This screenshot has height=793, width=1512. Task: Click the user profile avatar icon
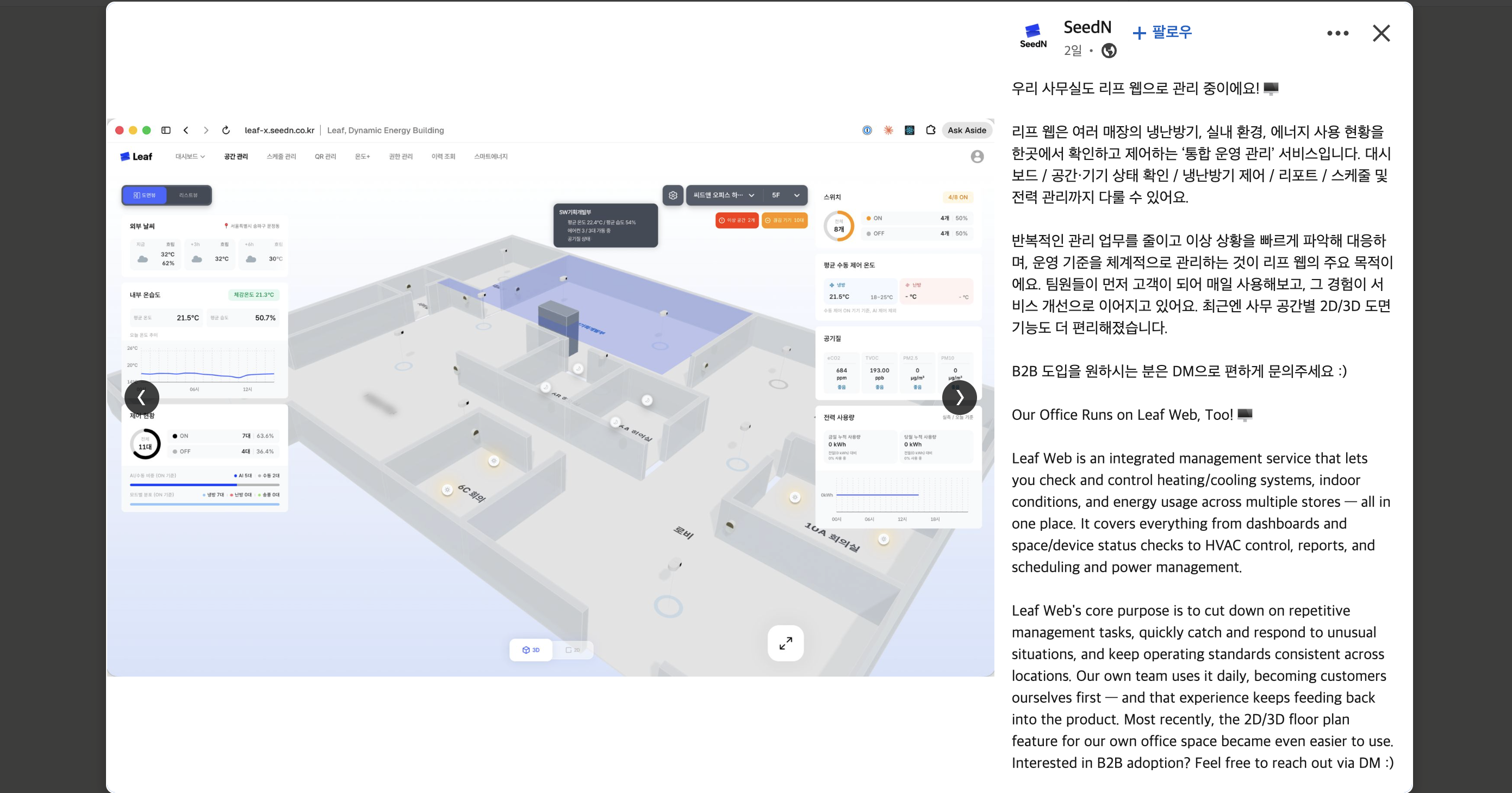coord(978,157)
